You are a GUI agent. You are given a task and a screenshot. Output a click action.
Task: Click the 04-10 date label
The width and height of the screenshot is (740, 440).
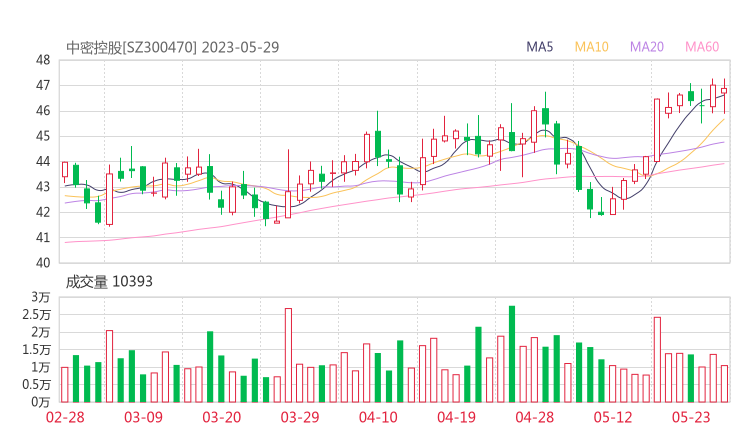coord(378,417)
